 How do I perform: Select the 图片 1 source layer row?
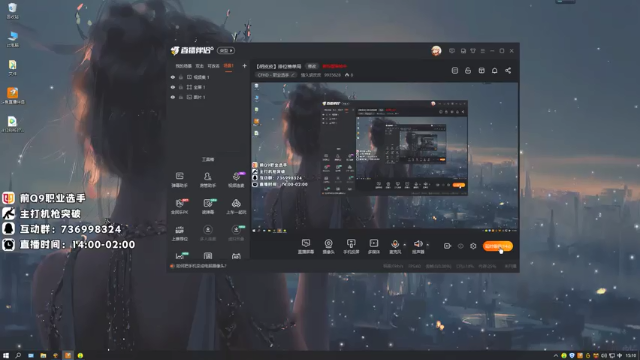tap(208, 97)
